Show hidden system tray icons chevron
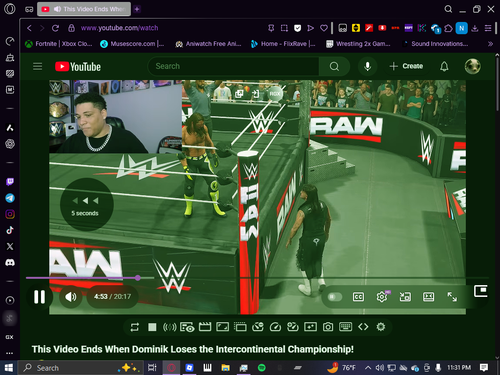Viewport: 500px width, 375px height. (x=368, y=368)
